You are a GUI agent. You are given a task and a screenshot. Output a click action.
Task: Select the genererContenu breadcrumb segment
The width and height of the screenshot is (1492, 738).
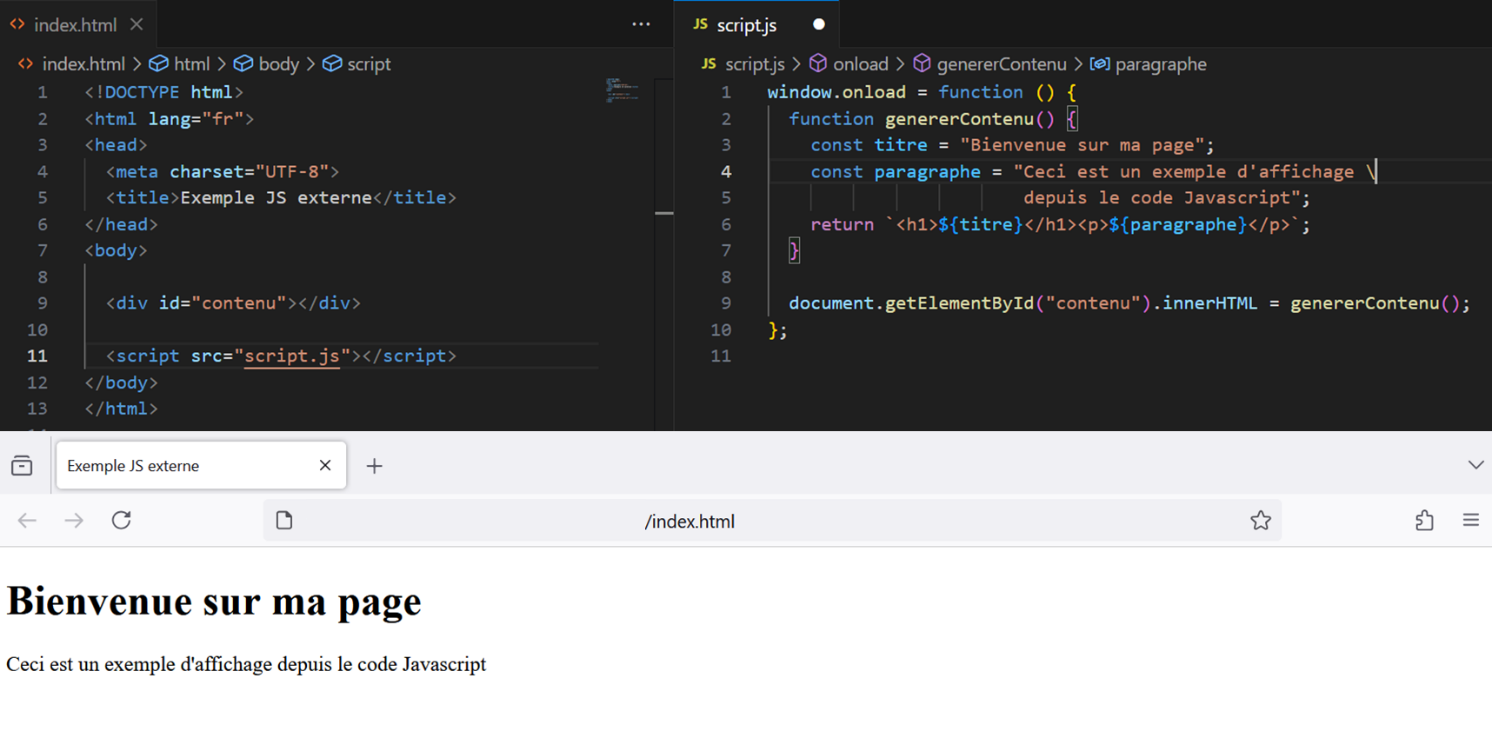(x=1002, y=64)
